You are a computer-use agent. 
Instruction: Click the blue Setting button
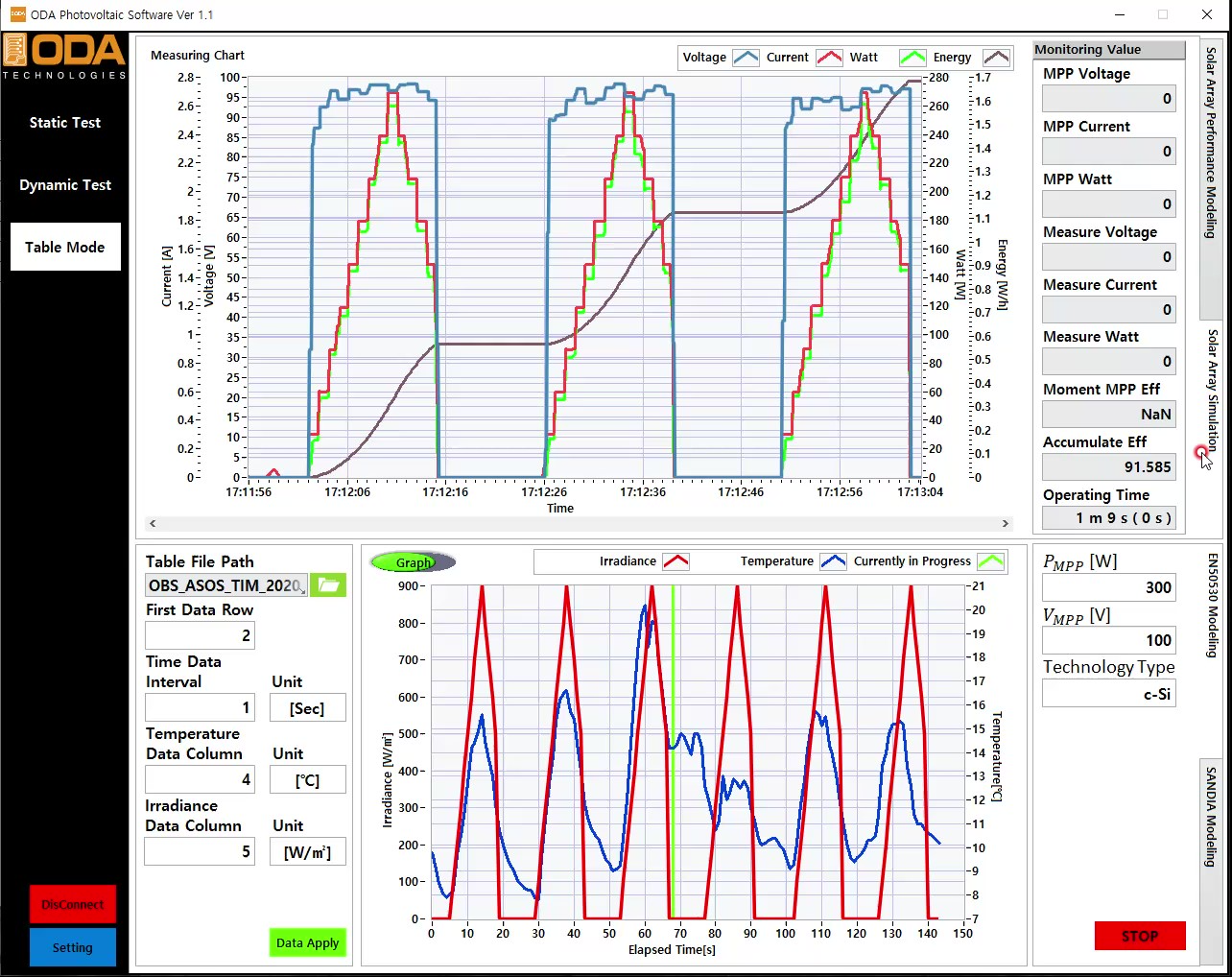coord(73,947)
